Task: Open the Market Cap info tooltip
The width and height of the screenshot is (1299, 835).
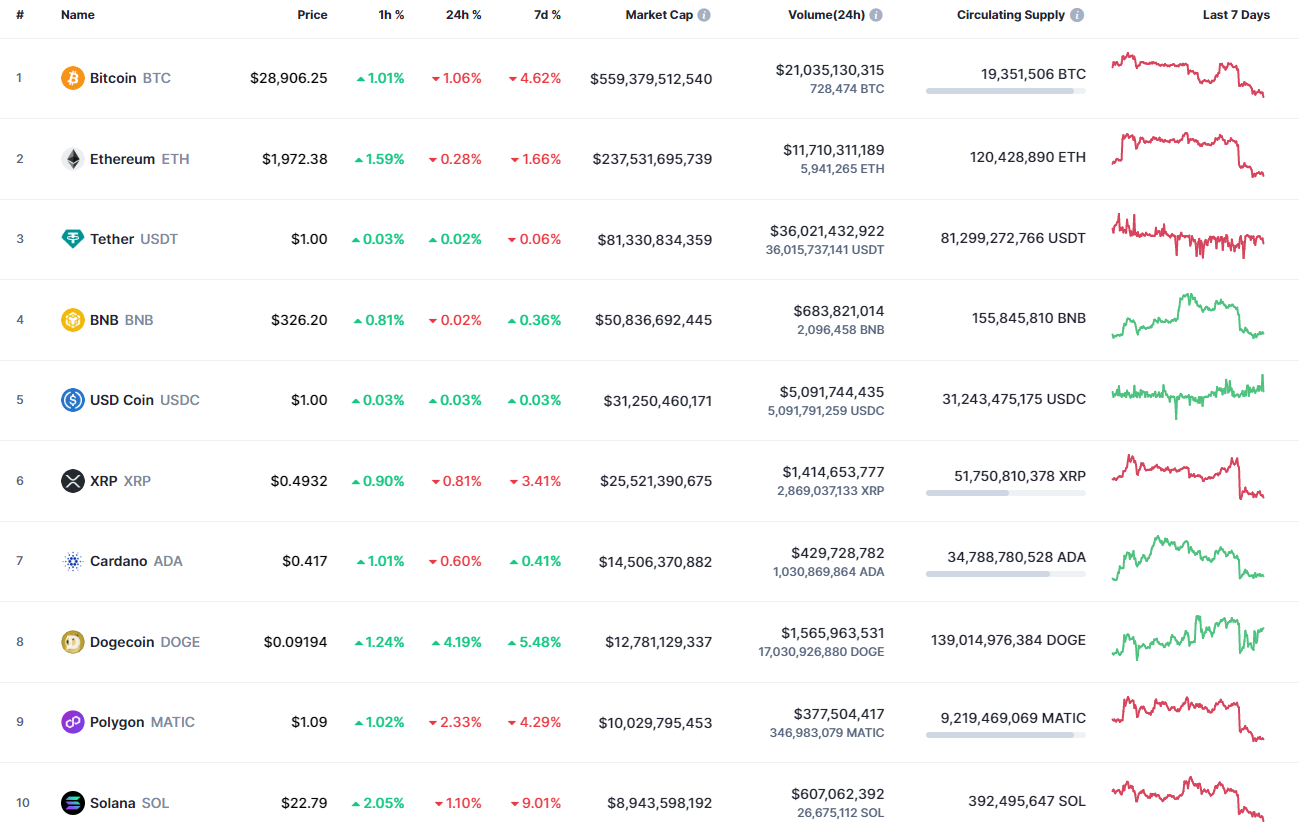Action: point(707,14)
